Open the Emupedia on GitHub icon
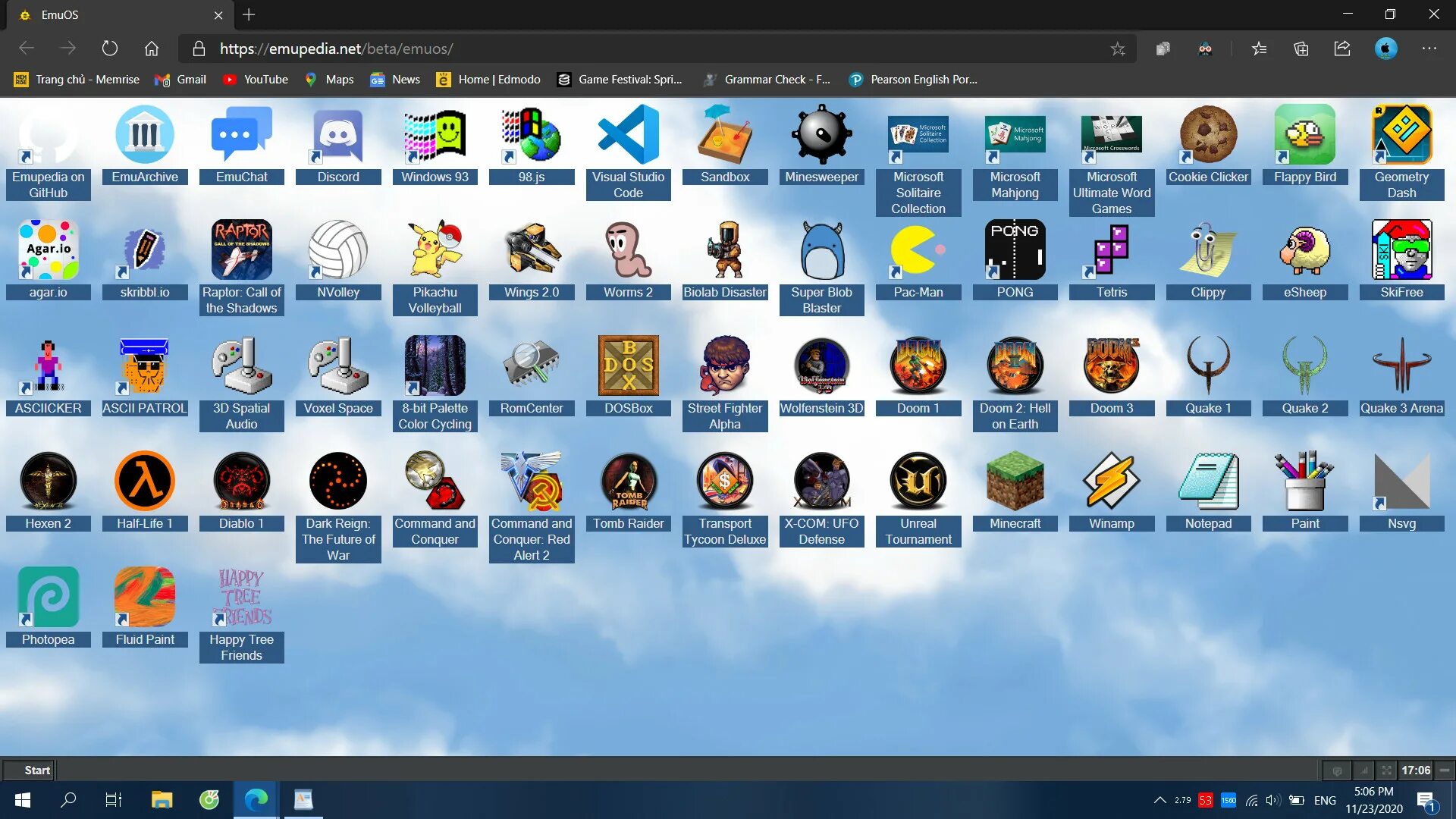 coord(48,152)
